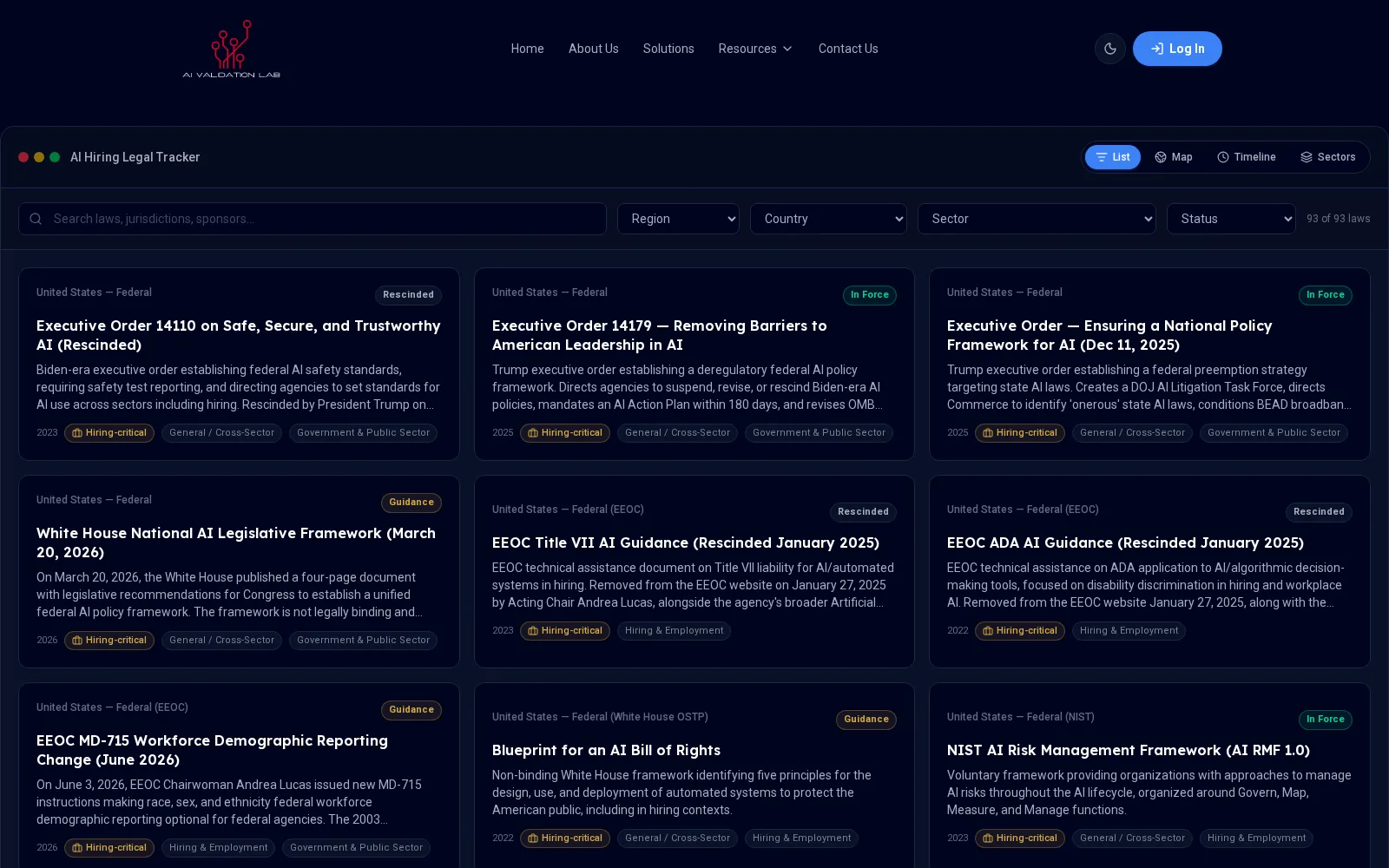This screenshot has height=868, width=1389.
Task: Click In Force badge on Executive Order 14179
Action: click(x=870, y=295)
